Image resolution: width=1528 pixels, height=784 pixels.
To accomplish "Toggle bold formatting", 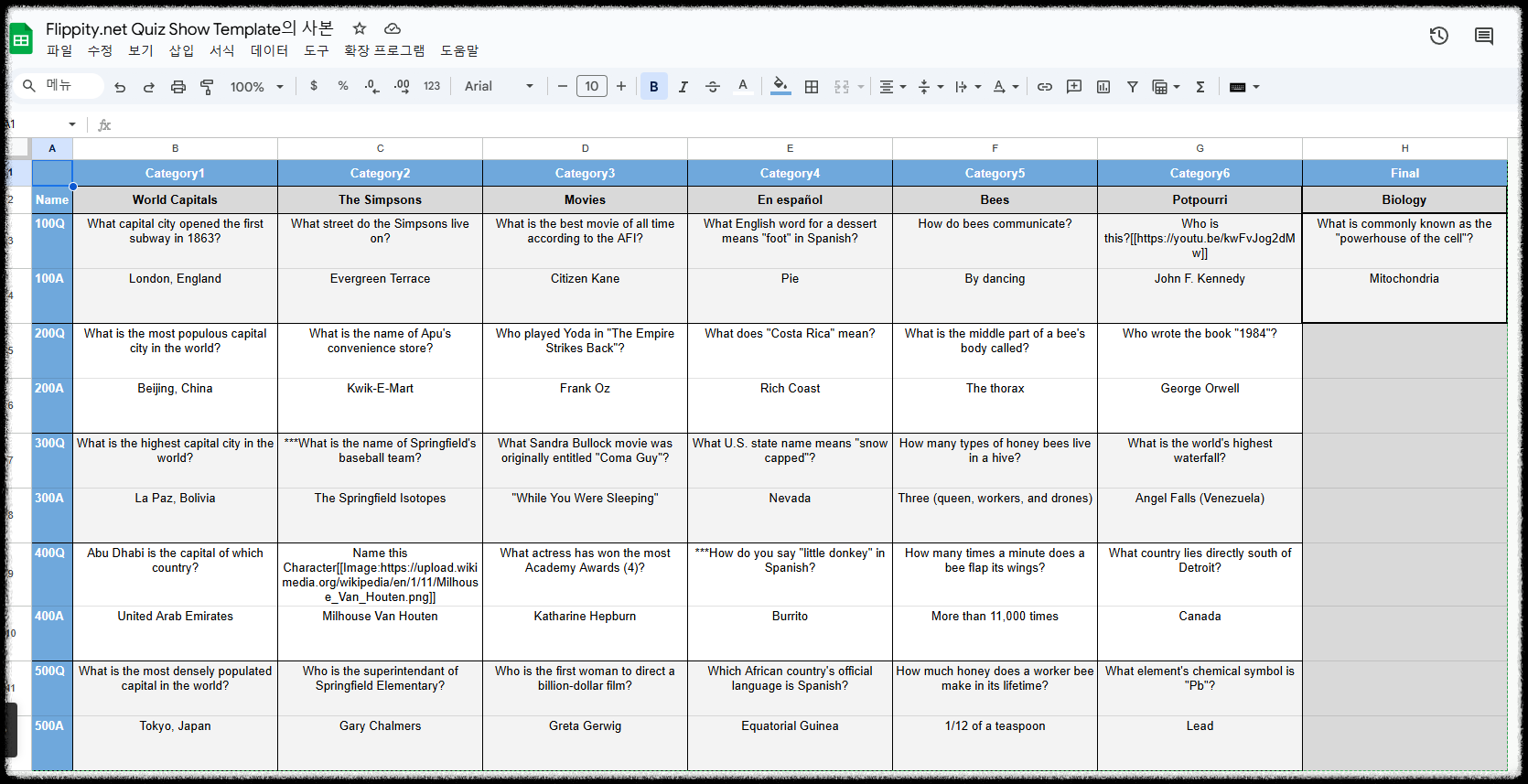I will pos(654,86).
